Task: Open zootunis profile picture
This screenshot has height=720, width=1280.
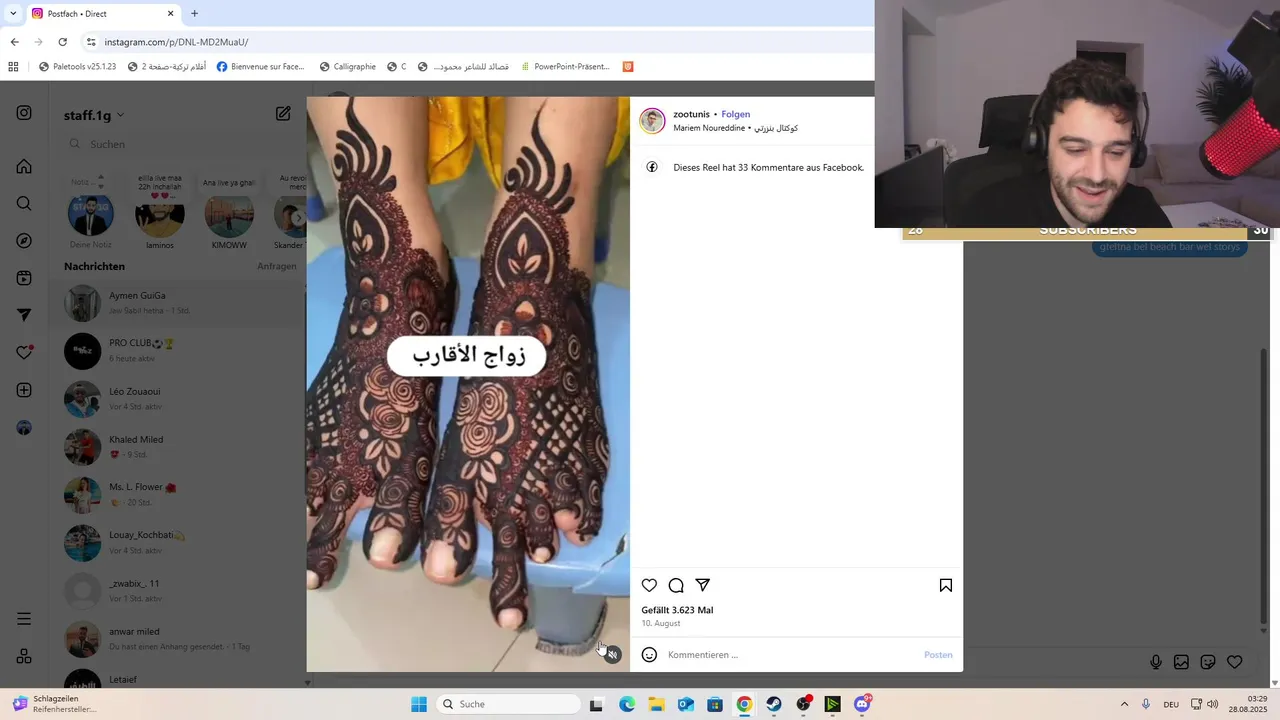Action: [x=652, y=121]
